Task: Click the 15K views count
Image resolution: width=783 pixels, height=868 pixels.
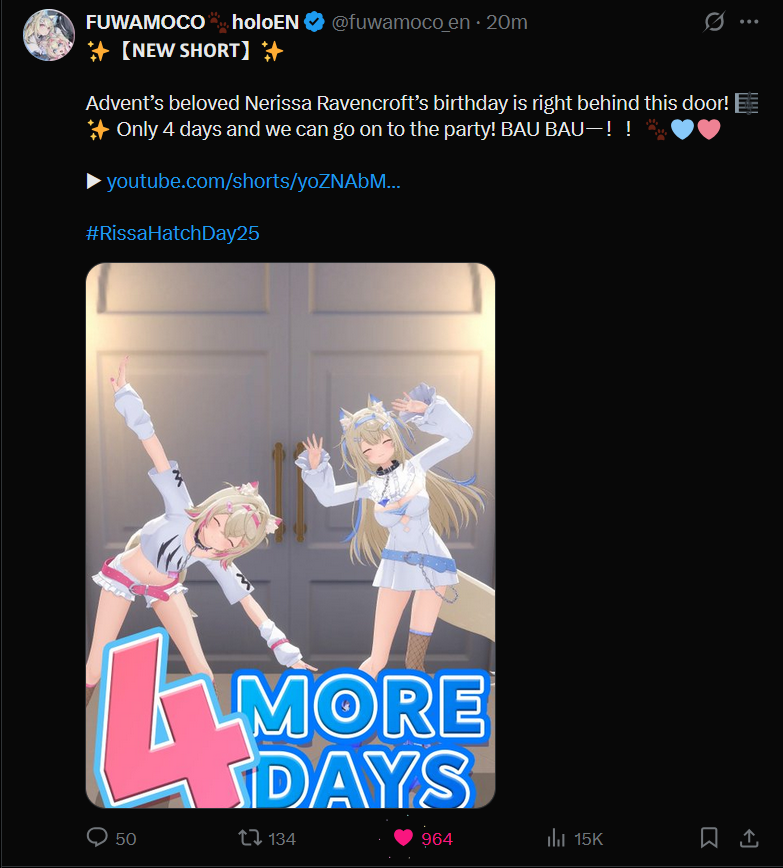Action: pos(588,839)
